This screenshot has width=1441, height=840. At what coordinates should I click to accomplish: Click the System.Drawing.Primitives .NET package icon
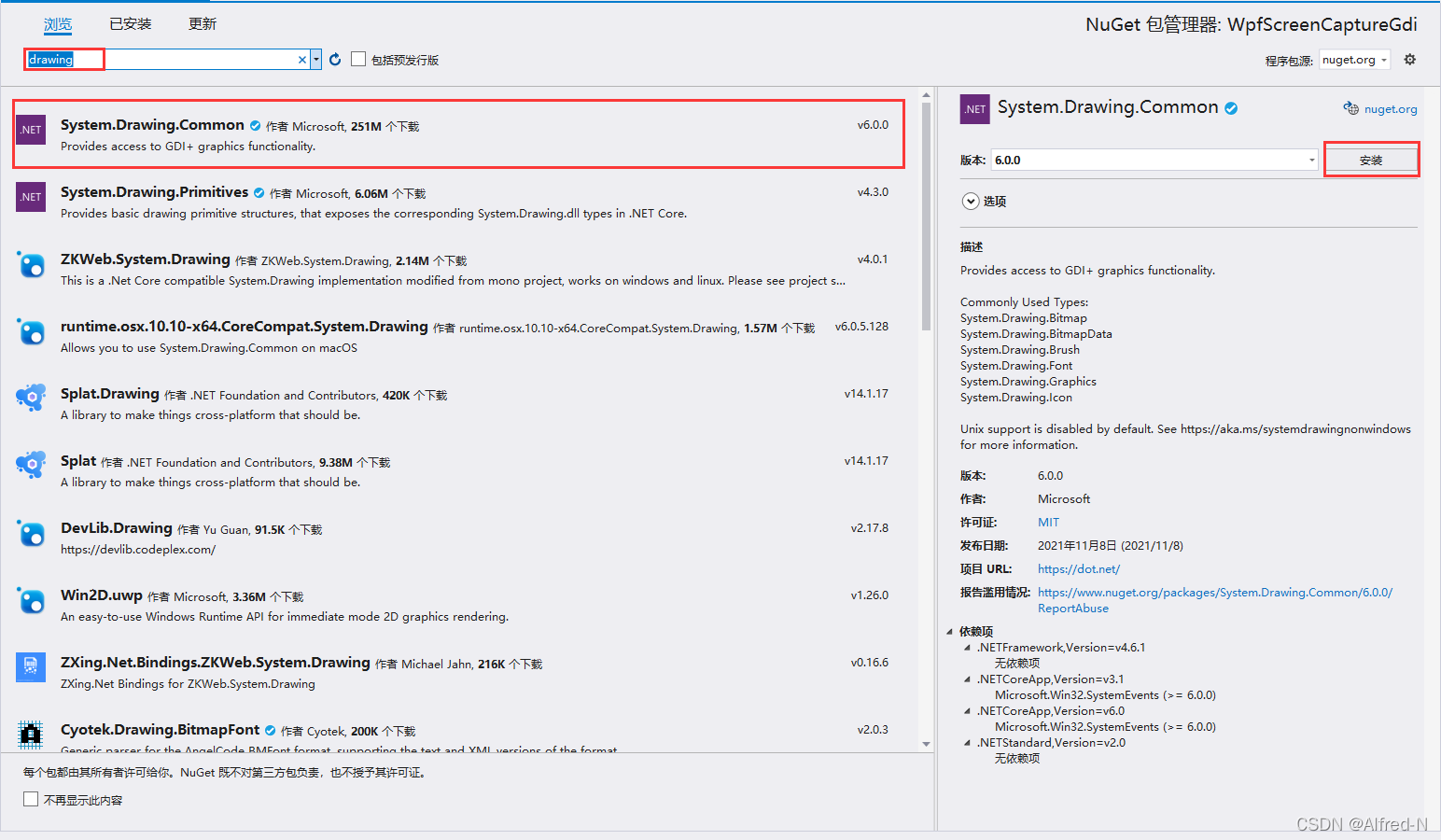(31, 197)
